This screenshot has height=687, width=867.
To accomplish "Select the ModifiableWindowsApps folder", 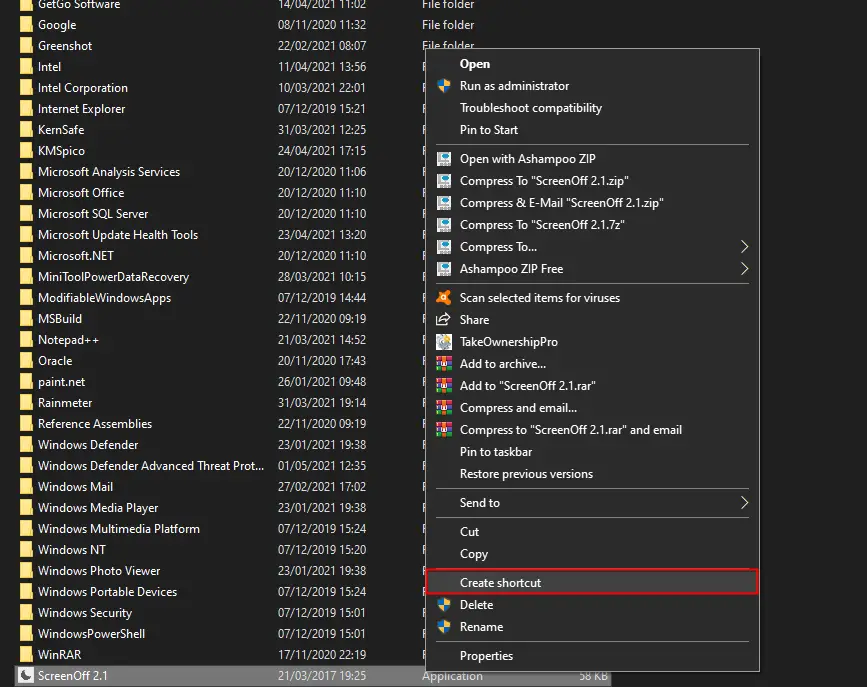I will (105, 298).
